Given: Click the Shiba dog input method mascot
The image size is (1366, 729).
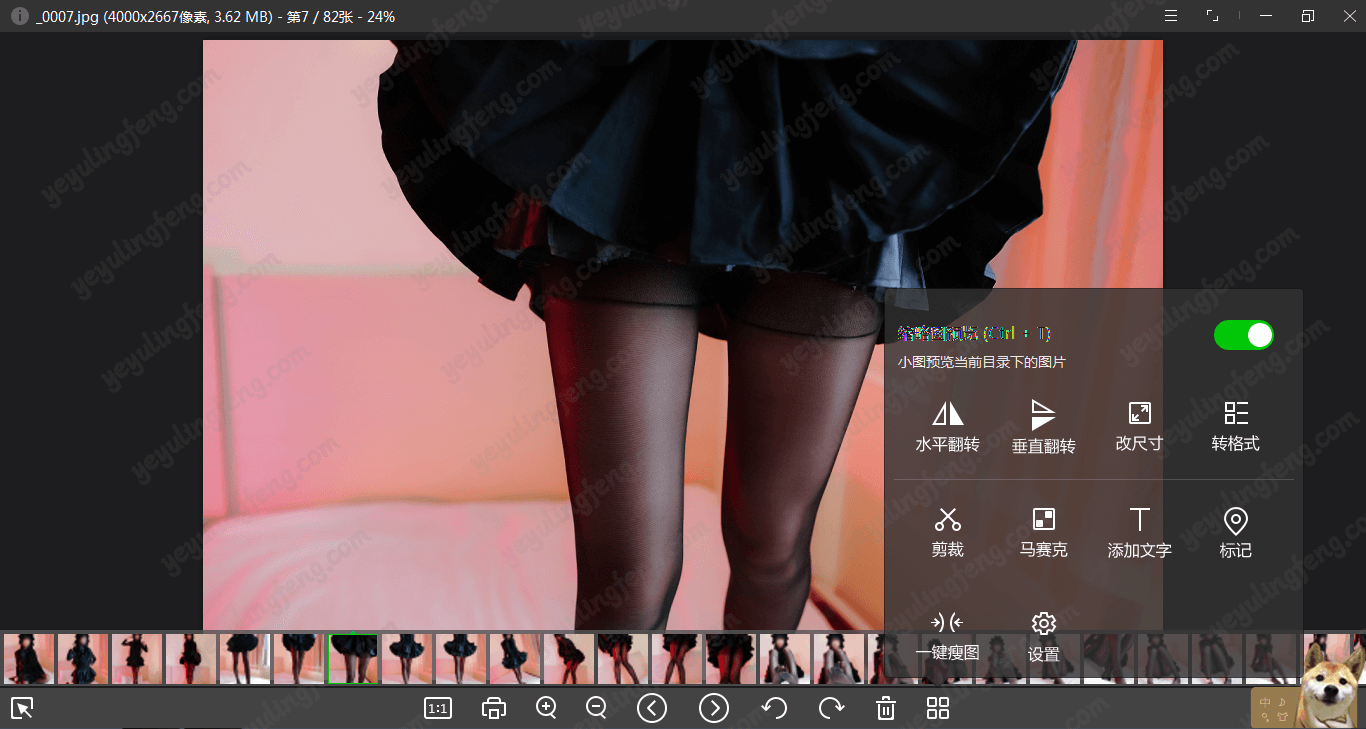Looking at the screenshot, I should [x=1331, y=686].
